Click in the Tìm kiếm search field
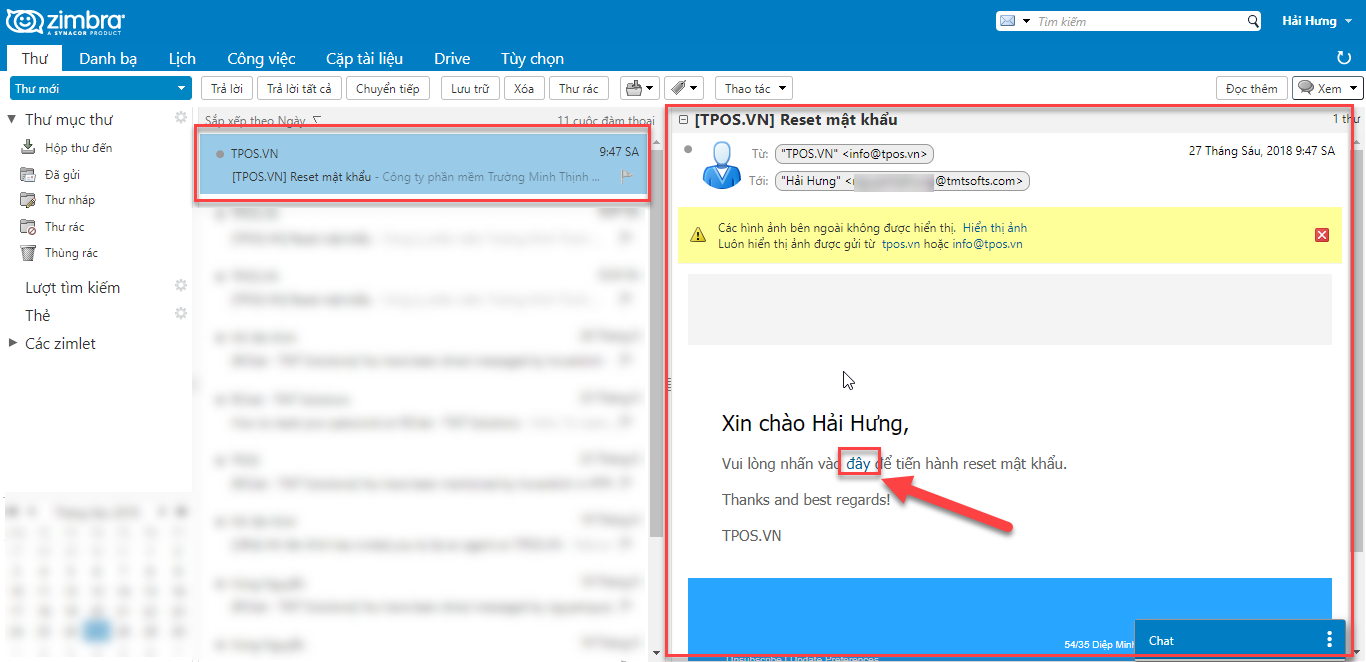Viewport: 1366px width, 662px height. pyautogui.click(x=1140, y=21)
